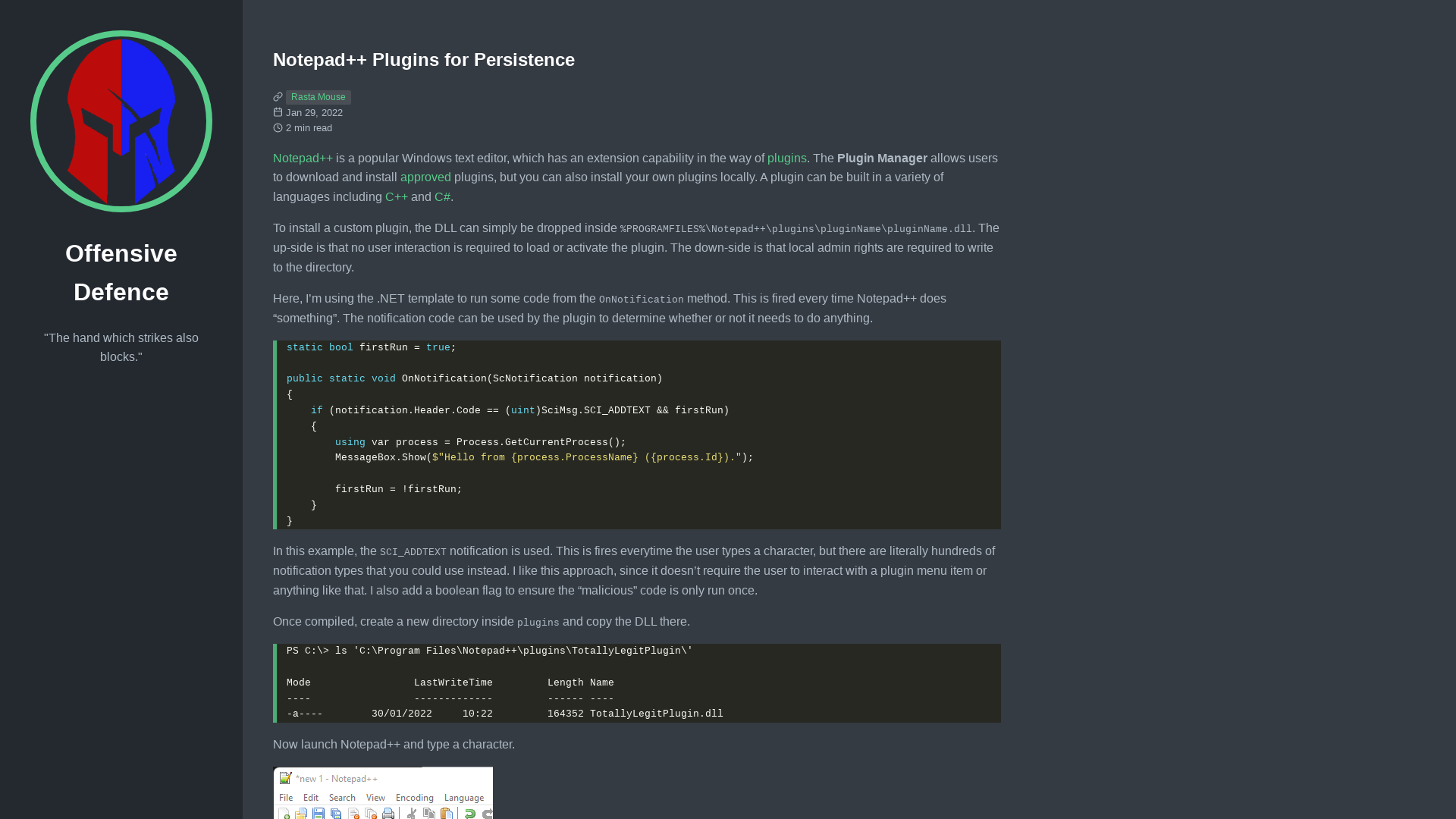Click the New file icon in Notepad++ toolbar

284,814
